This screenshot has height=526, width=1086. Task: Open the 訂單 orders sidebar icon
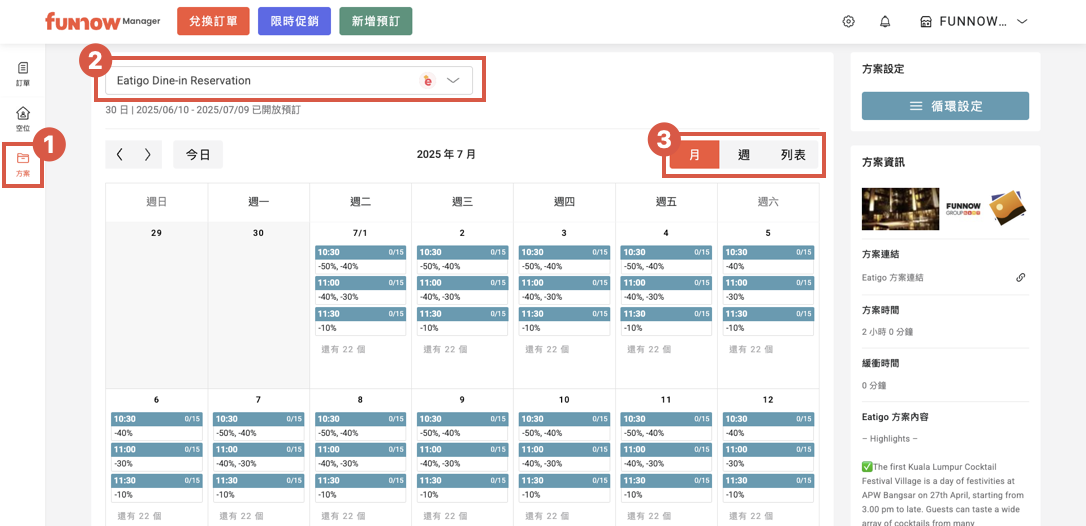click(23, 73)
